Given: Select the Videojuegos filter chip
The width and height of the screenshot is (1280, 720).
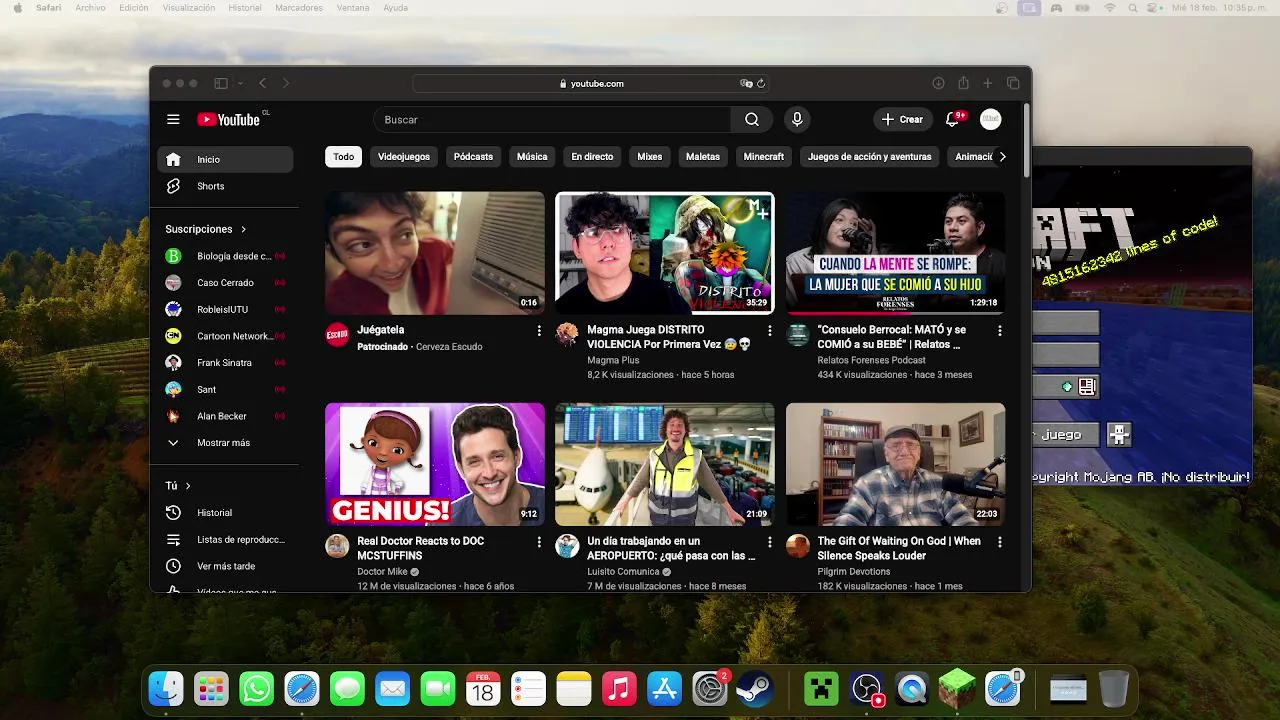Looking at the screenshot, I should point(404,157).
